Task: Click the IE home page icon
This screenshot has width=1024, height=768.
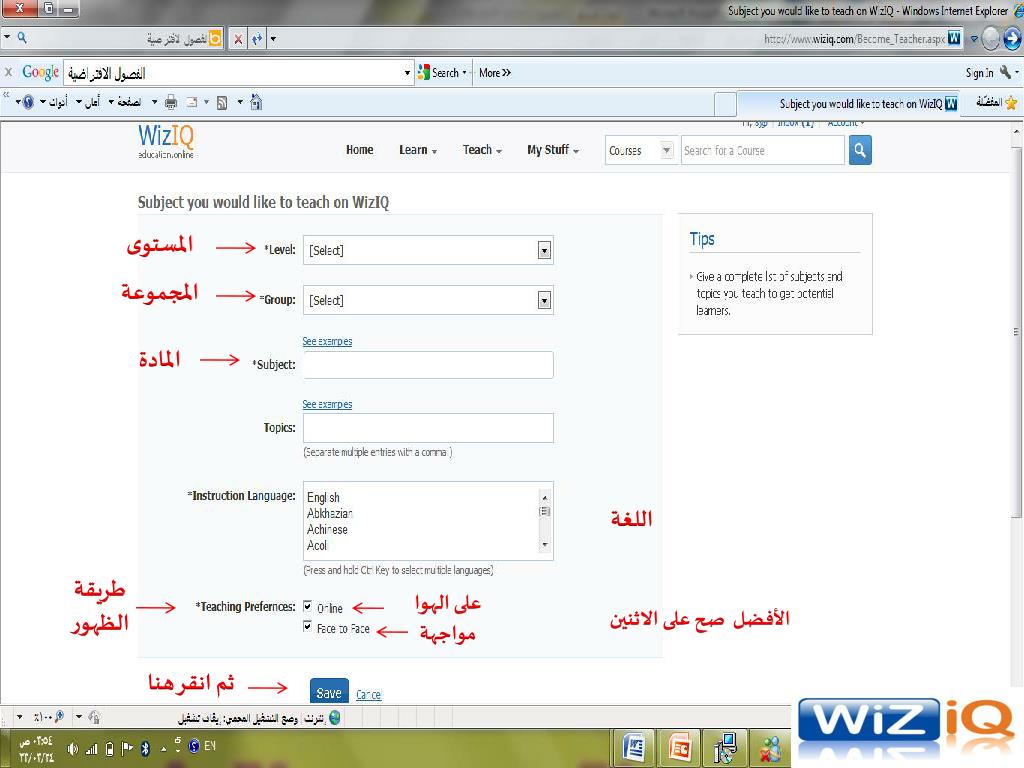Action: coord(257,102)
